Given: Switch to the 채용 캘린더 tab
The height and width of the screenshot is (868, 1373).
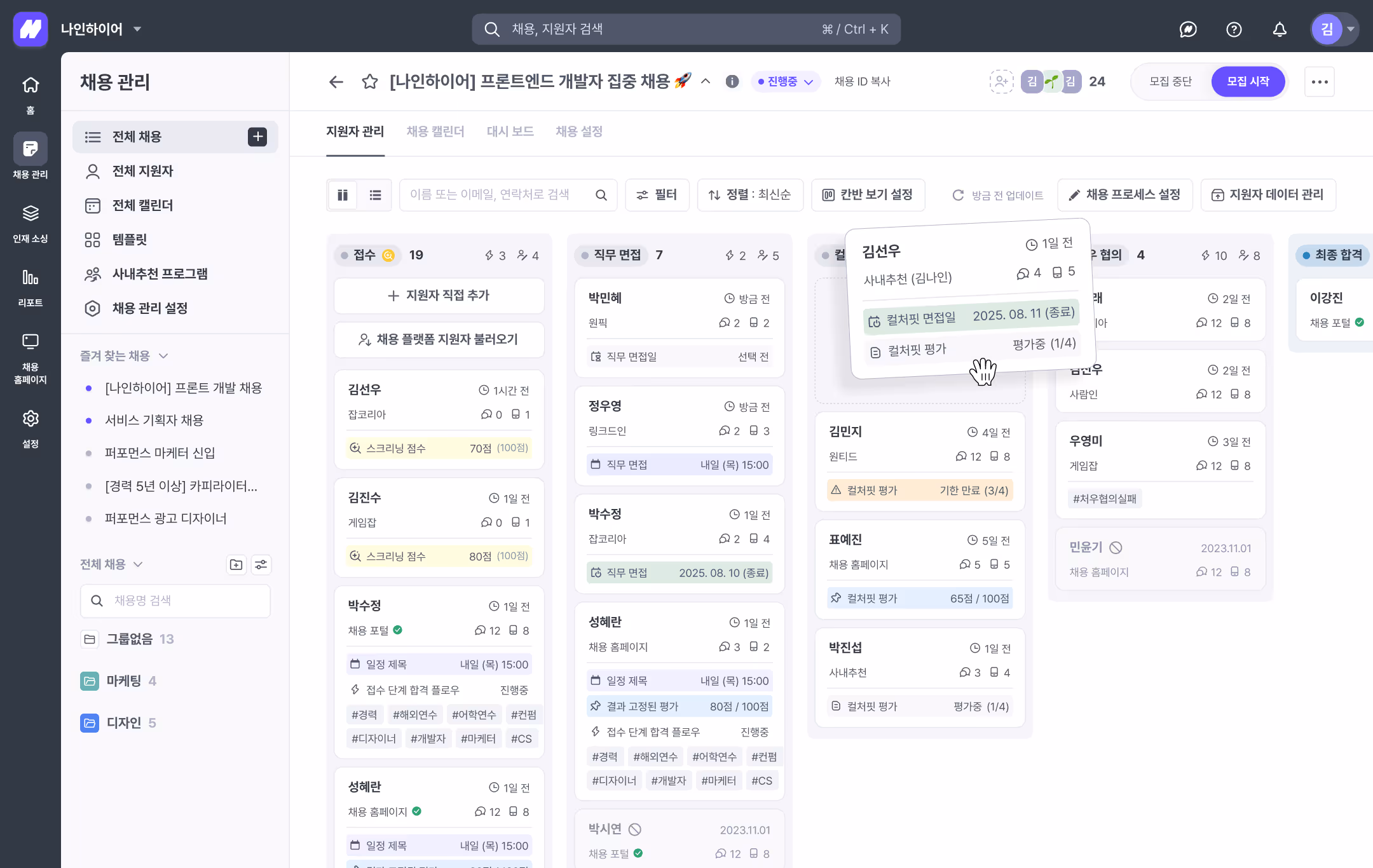Looking at the screenshot, I should point(435,132).
